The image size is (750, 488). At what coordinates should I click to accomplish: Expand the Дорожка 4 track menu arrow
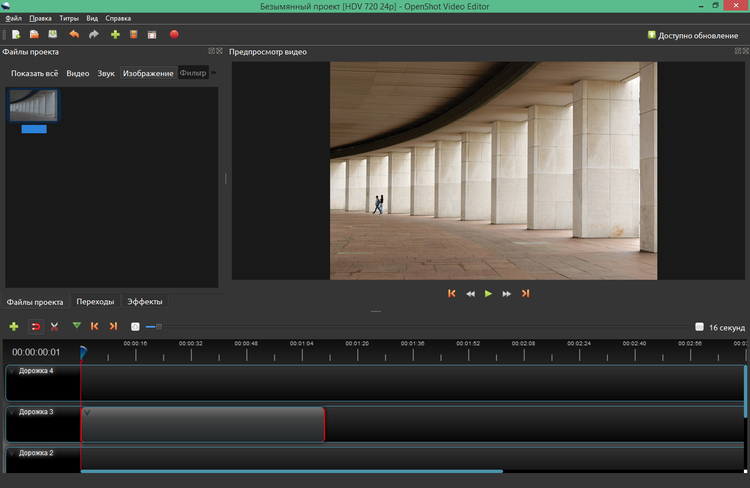(12, 371)
